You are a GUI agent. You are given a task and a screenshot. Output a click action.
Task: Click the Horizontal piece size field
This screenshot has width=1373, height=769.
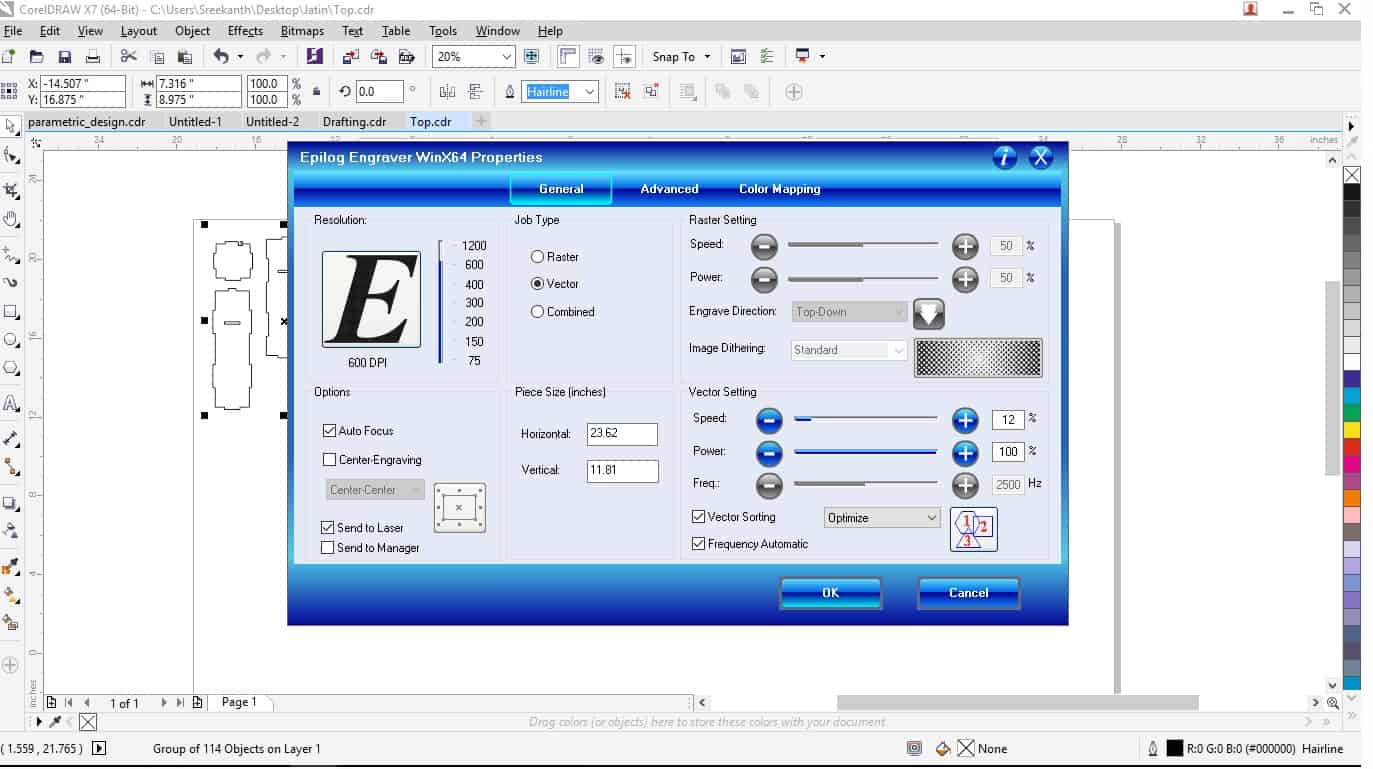coord(622,434)
